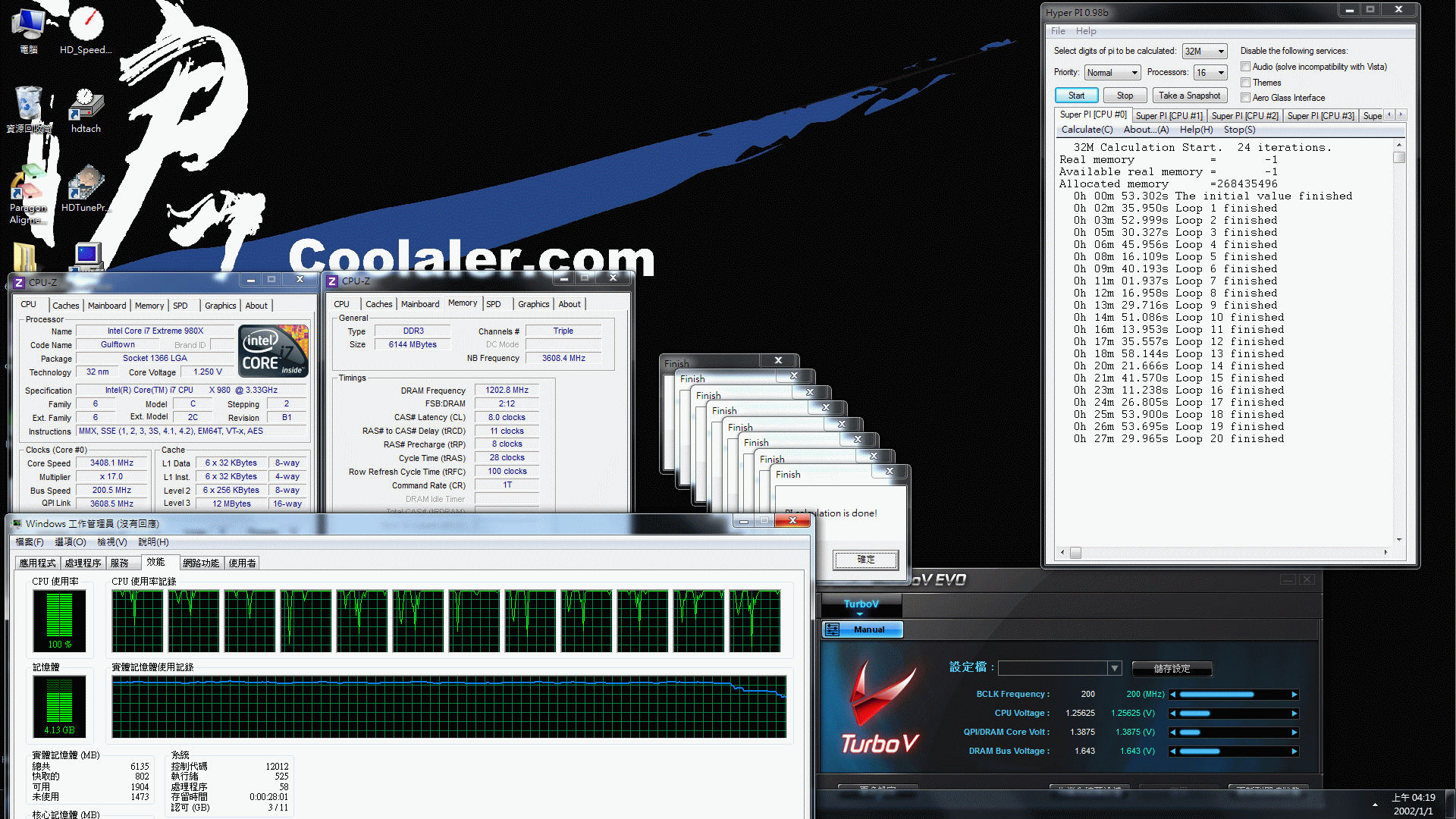Select the Super PI [CPU #3] tab
1456x819 pixels.
[1320, 116]
